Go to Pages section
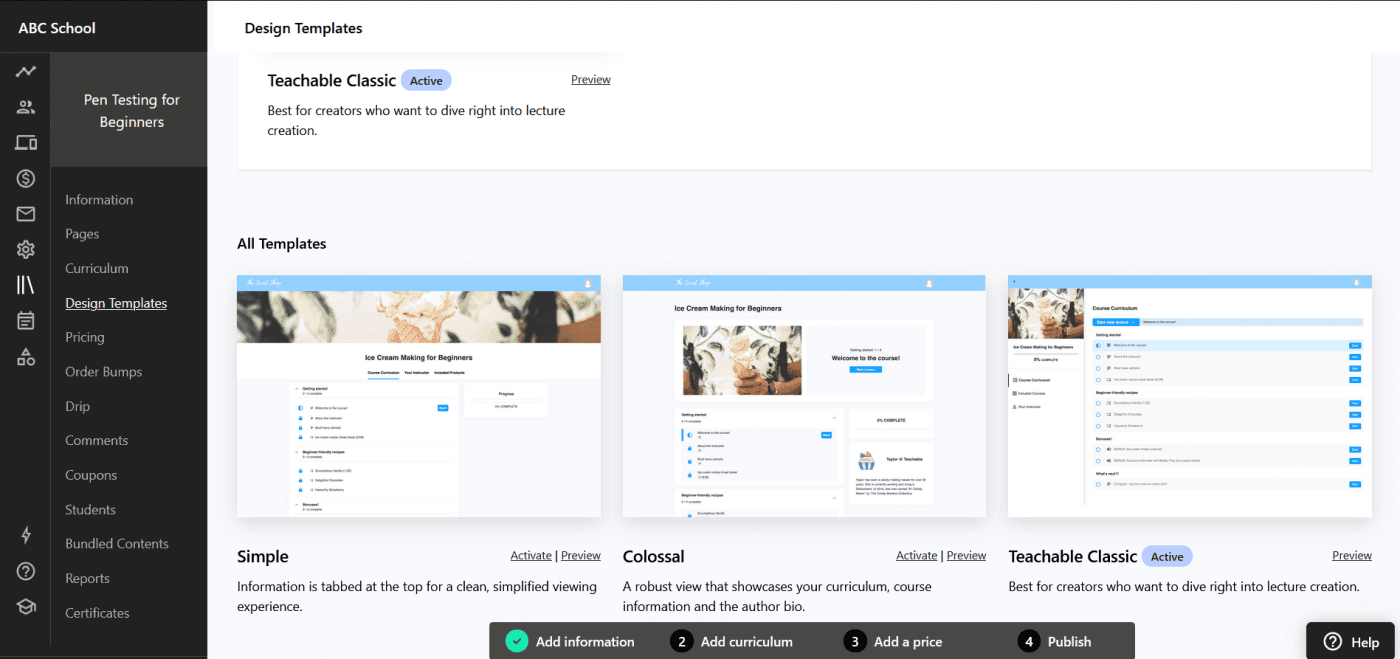The height and width of the screenshot is (659, 1400). tap(82, 234)
